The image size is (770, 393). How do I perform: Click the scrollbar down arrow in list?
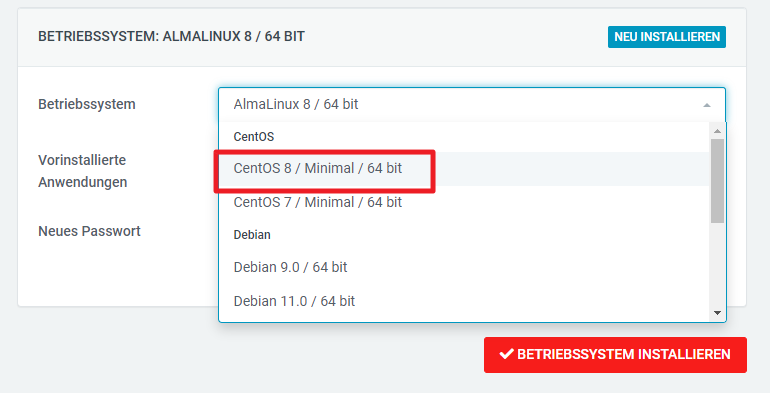[x=717, y=313]
